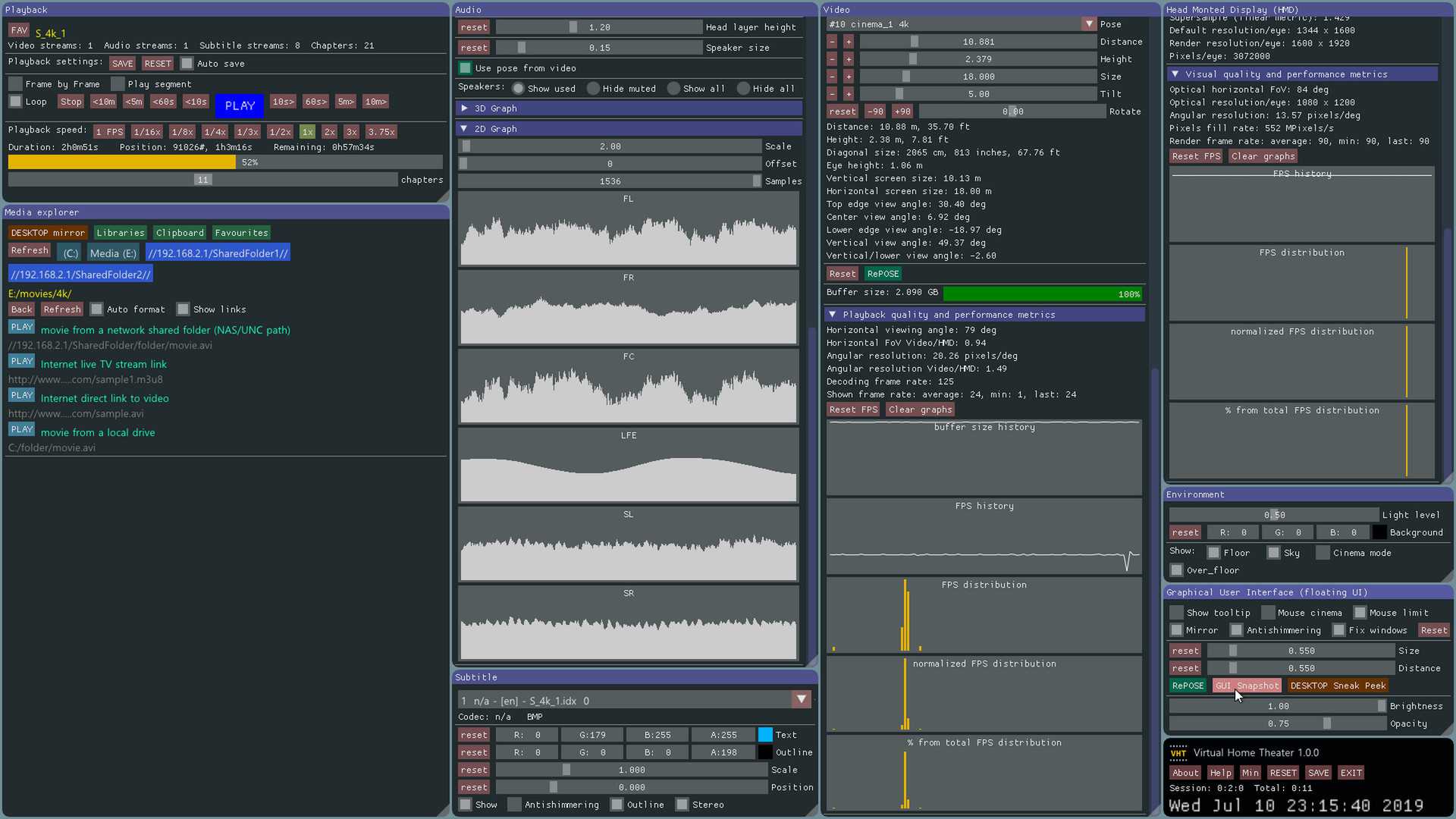Click the Head layer height slider
1456x819 pixels.
(x=598, y=27)
